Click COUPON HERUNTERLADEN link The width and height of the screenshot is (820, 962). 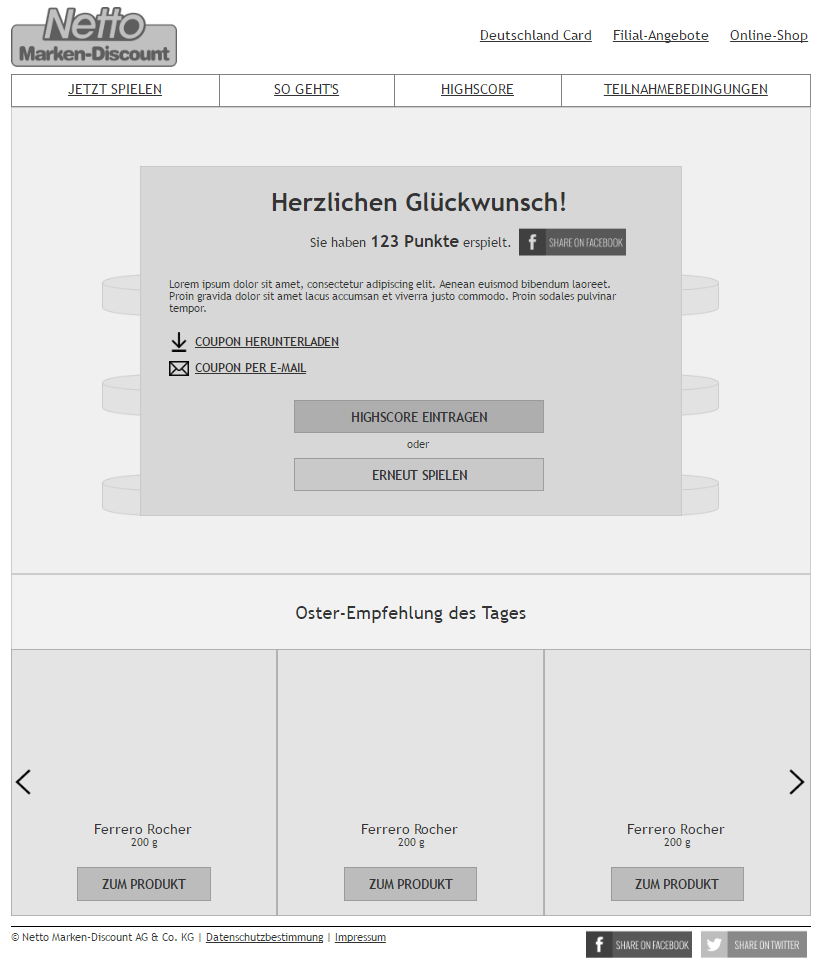267,342
